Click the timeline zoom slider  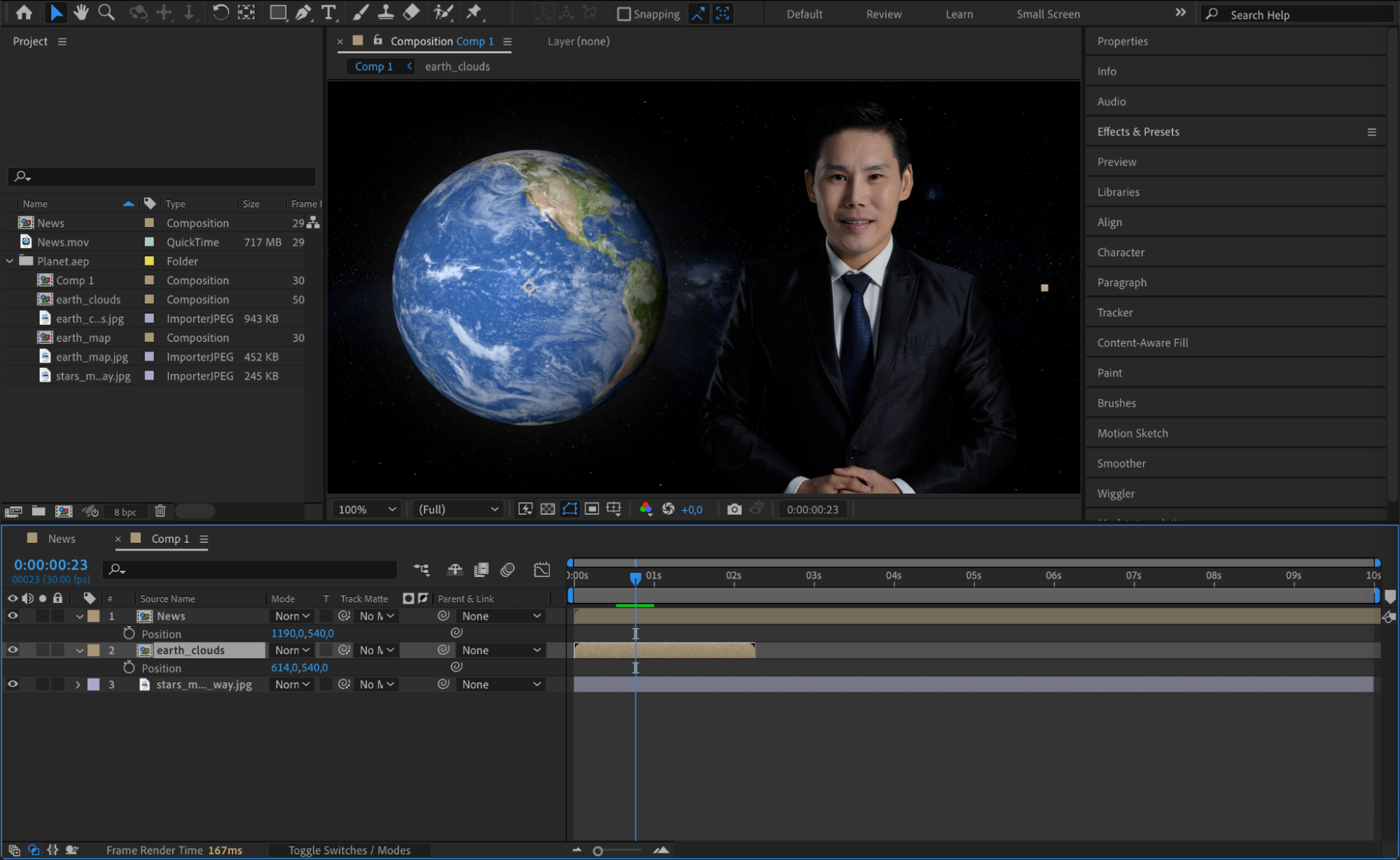(x=598, y=851)
